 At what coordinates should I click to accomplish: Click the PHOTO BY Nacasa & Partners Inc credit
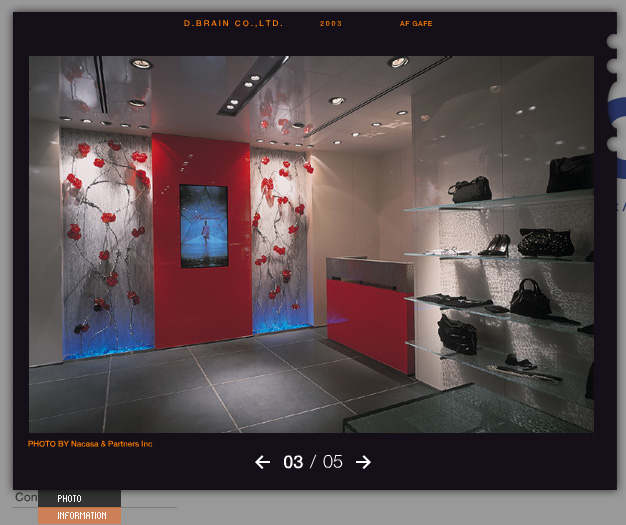click(x=90, y=444)
